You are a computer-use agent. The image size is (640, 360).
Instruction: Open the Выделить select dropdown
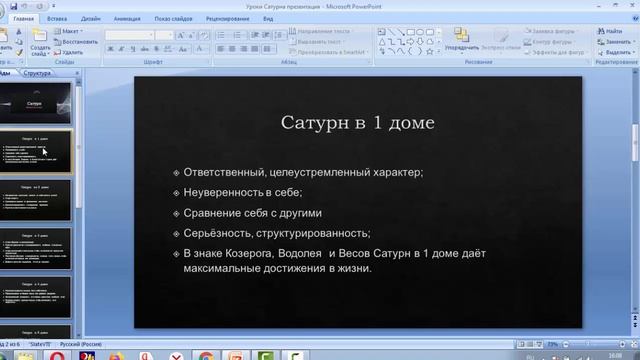[616, 52]
